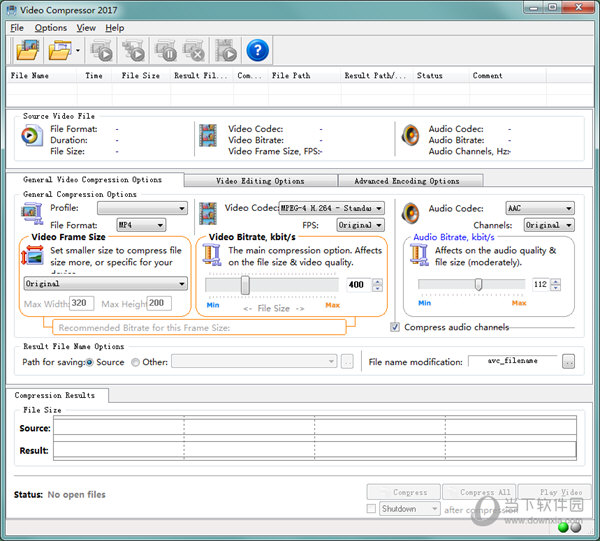Click the Comment column header
The image size is (600, 541).
[x=507, y=76]
